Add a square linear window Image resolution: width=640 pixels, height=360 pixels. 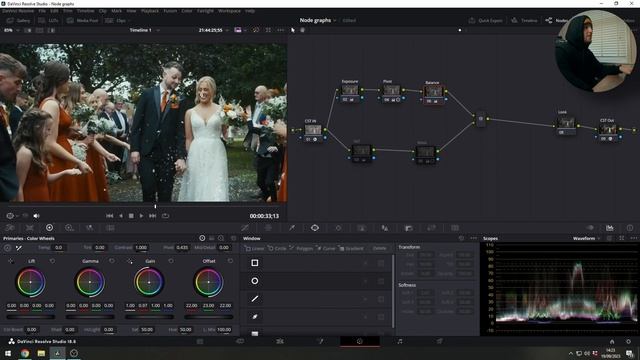[255, 263]
